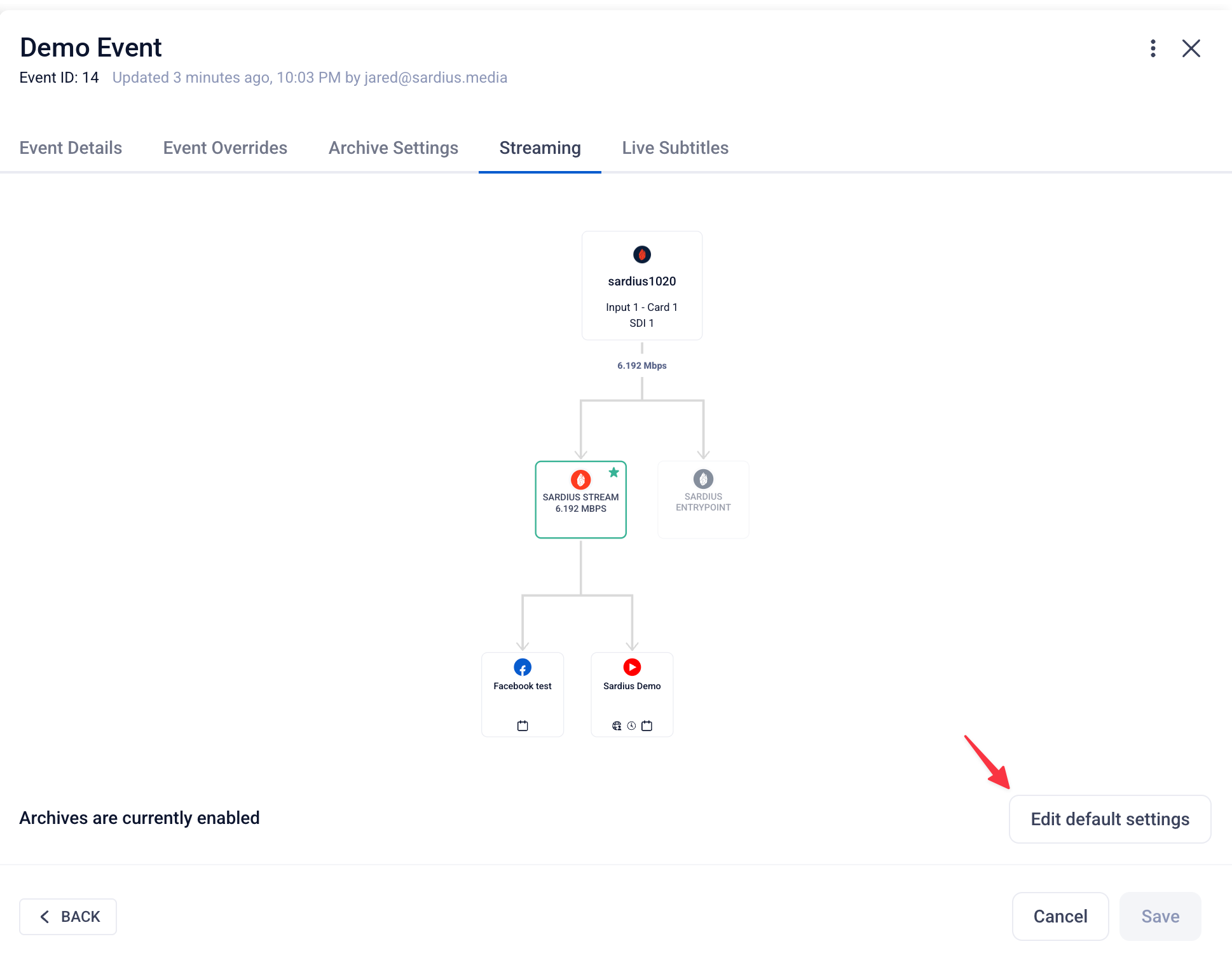
Task: Click '6.192 MBPS' text in Sardius Stream node
Action: tap(580, 509)
